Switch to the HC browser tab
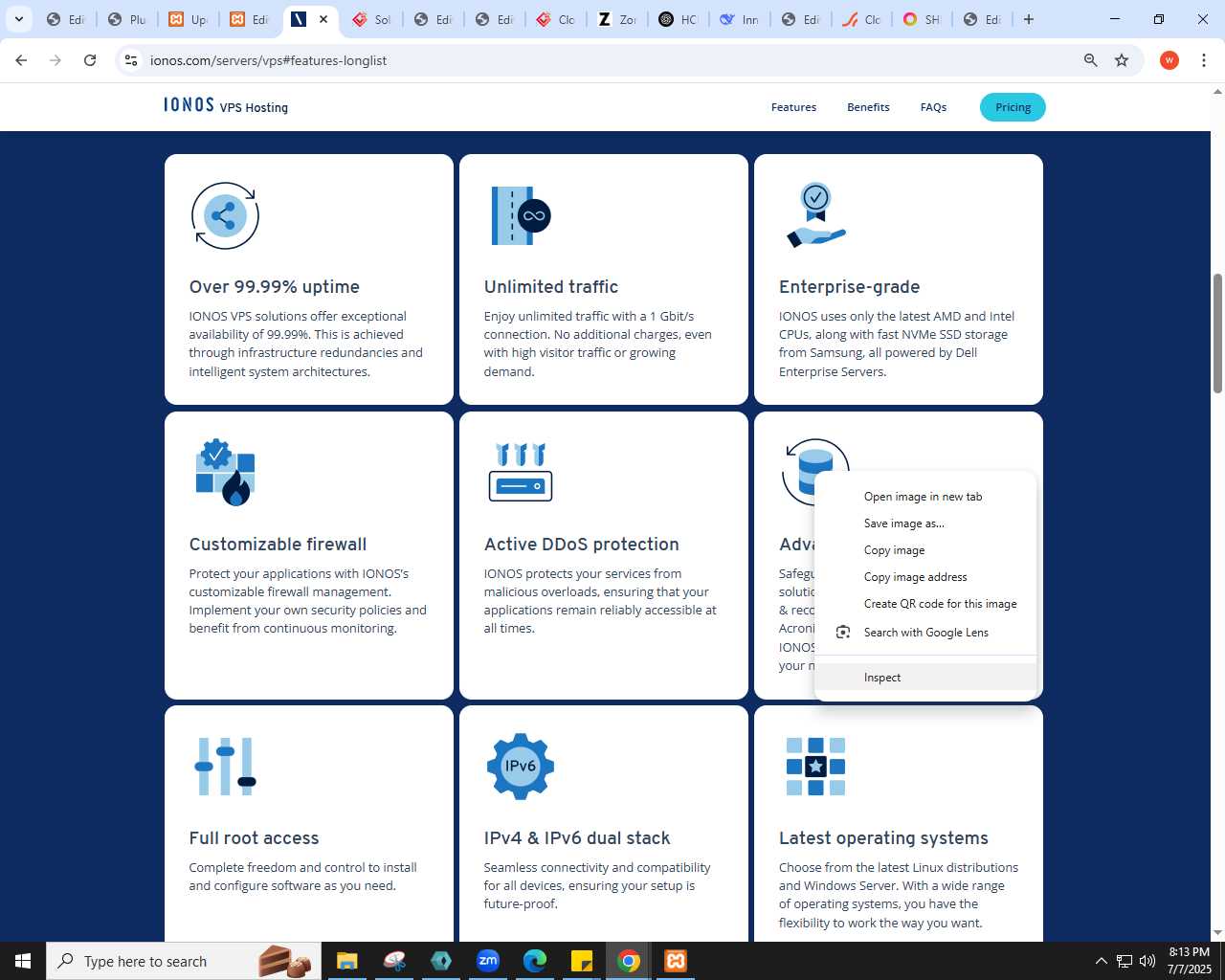This screenshot has width=1225, height=980. click(x=679, y=19)
